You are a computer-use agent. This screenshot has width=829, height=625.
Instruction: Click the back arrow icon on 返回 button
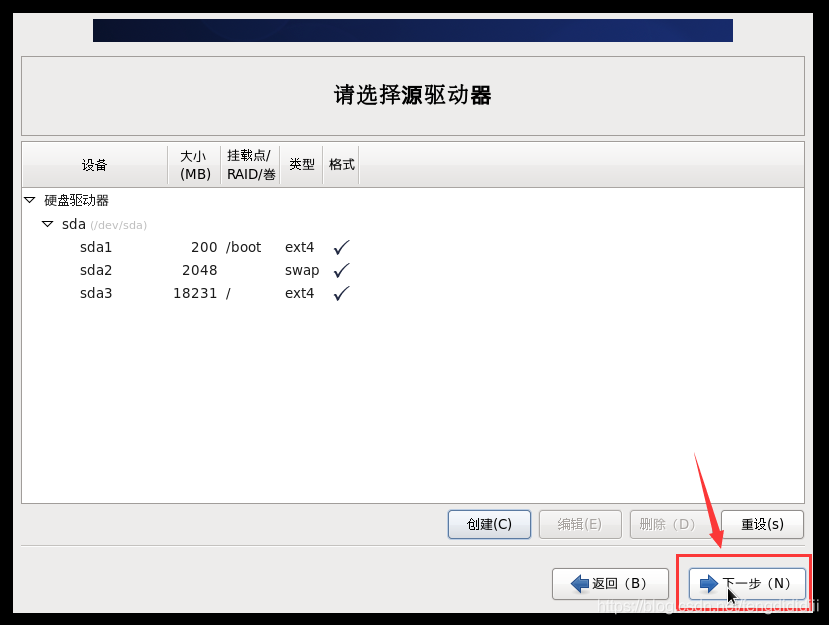(580, 584)
